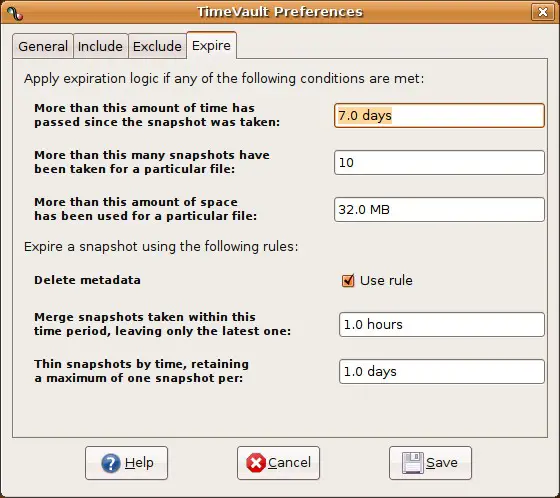Viewport: 560px width, 498px height.
Task: Click the snapshot count field showing 10
Action: 439,163
